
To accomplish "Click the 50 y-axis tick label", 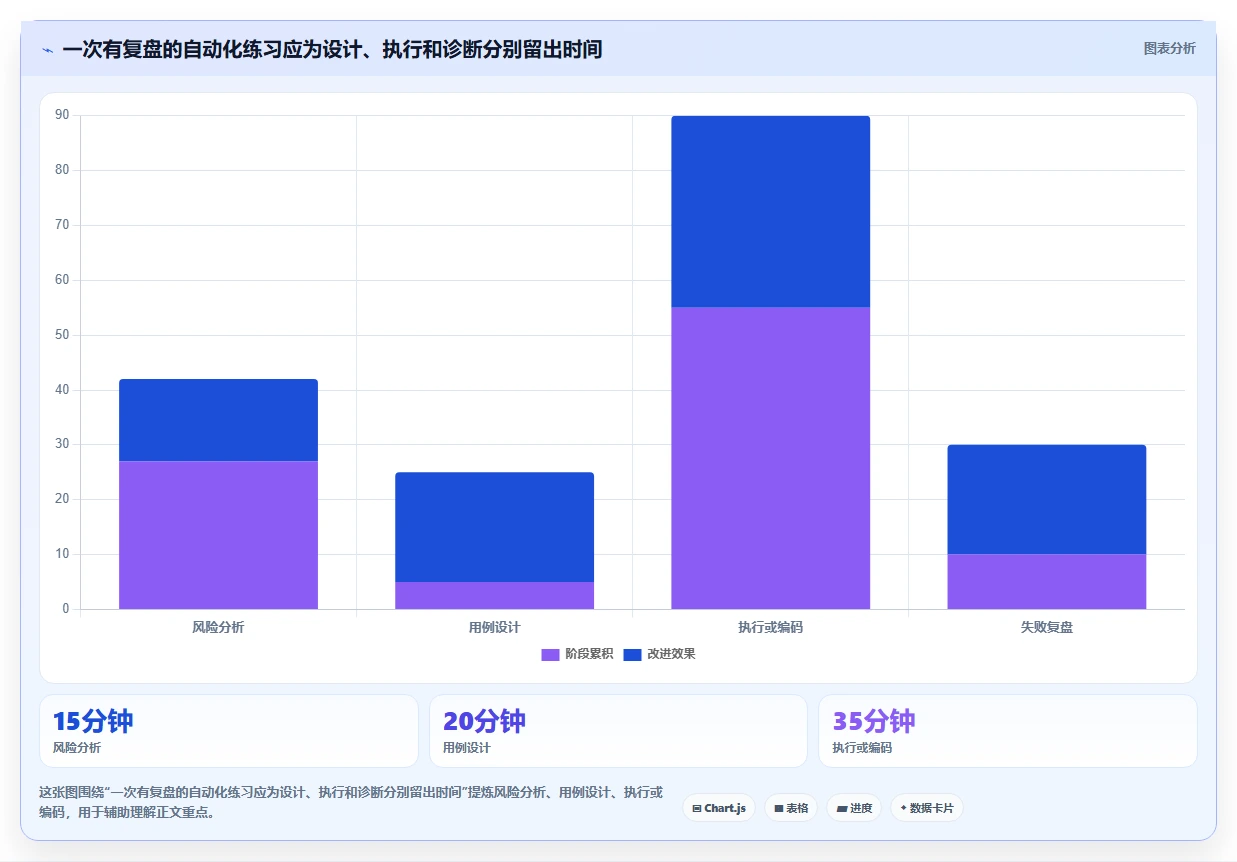I will click(62, 335).
